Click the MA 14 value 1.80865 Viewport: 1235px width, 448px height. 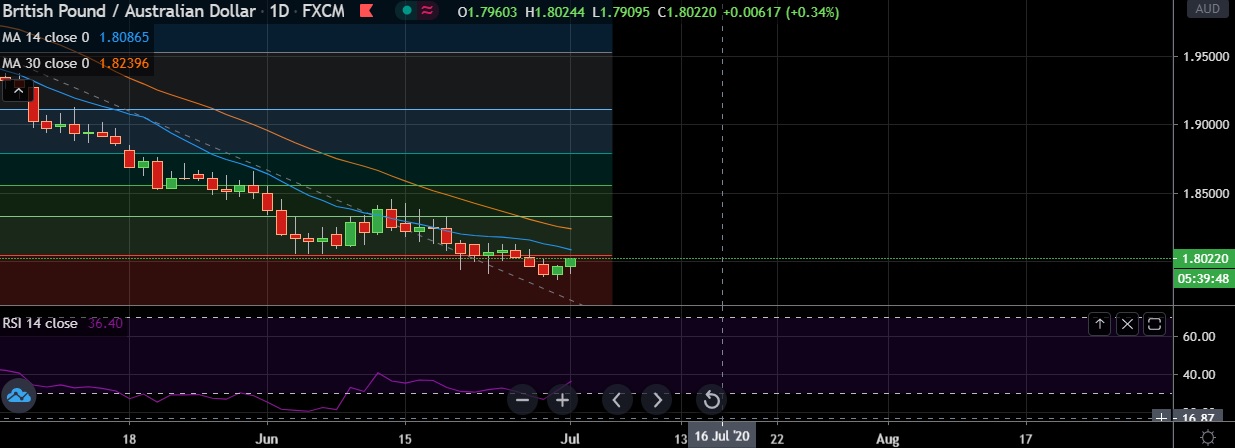[x=126, y=37]
